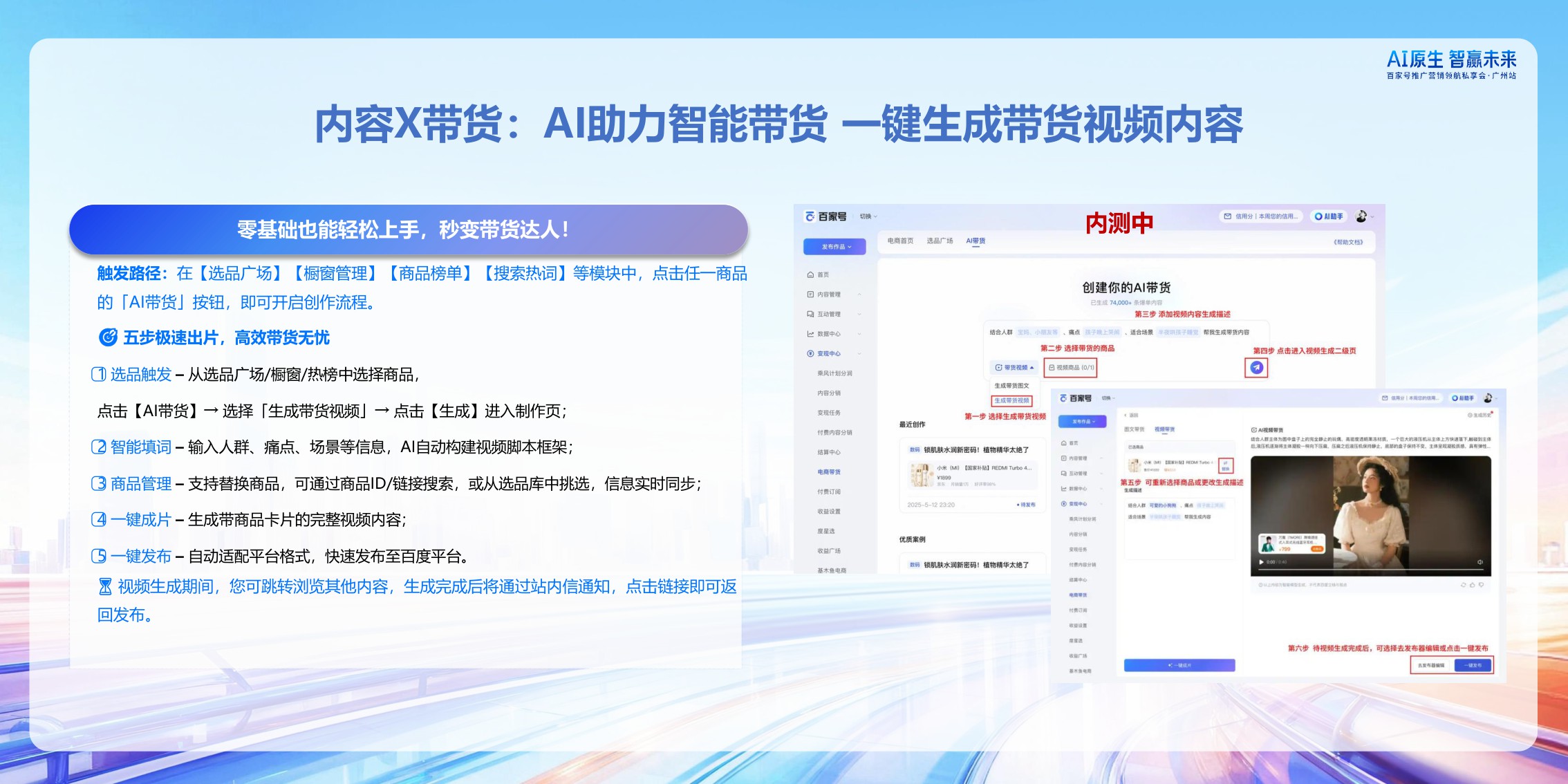Open the 发布作品 dropdown button
Viewport: 1568px width, 784px height.
pos(834,247)
